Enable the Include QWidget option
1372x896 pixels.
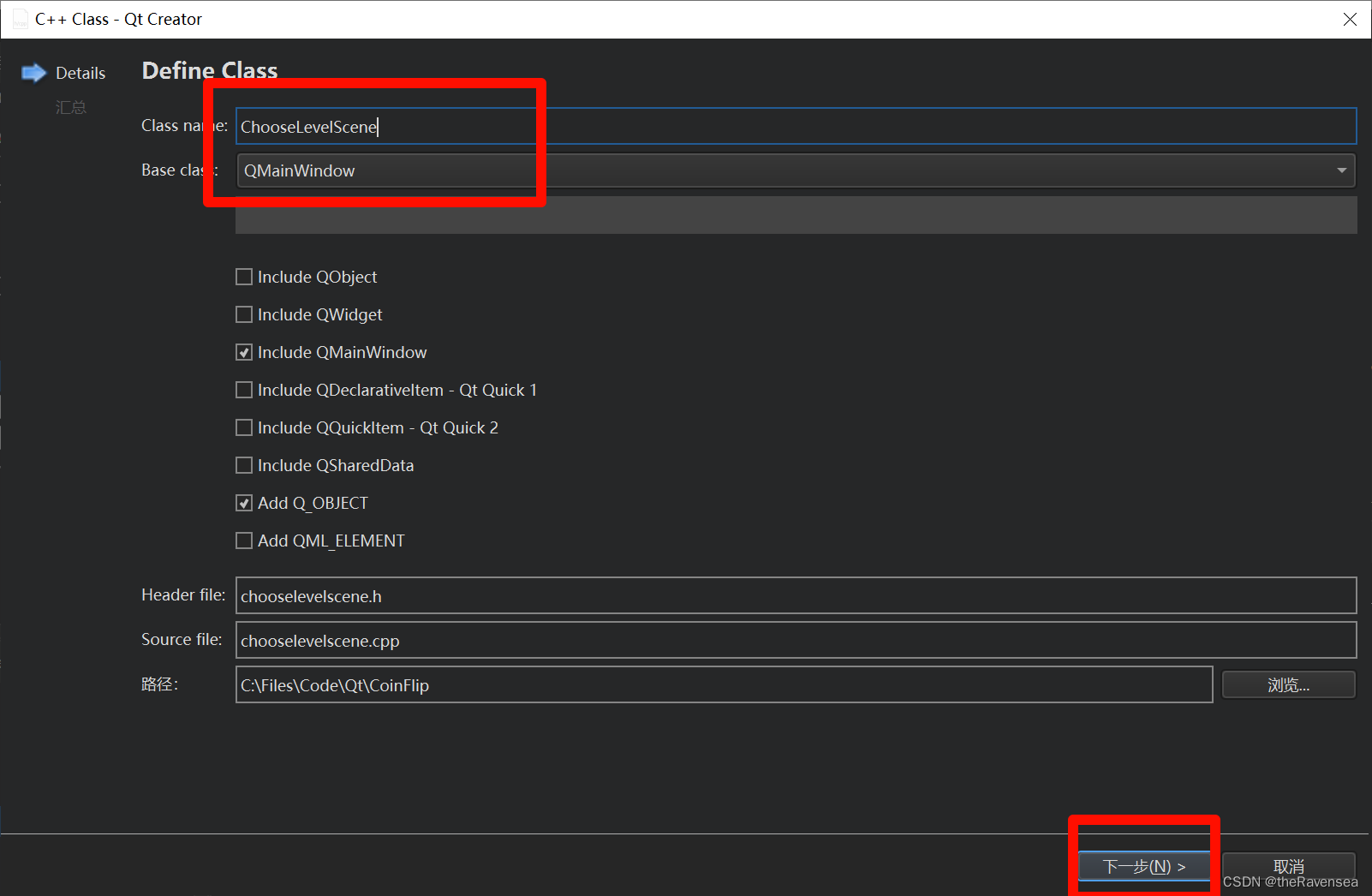[244, 314]
